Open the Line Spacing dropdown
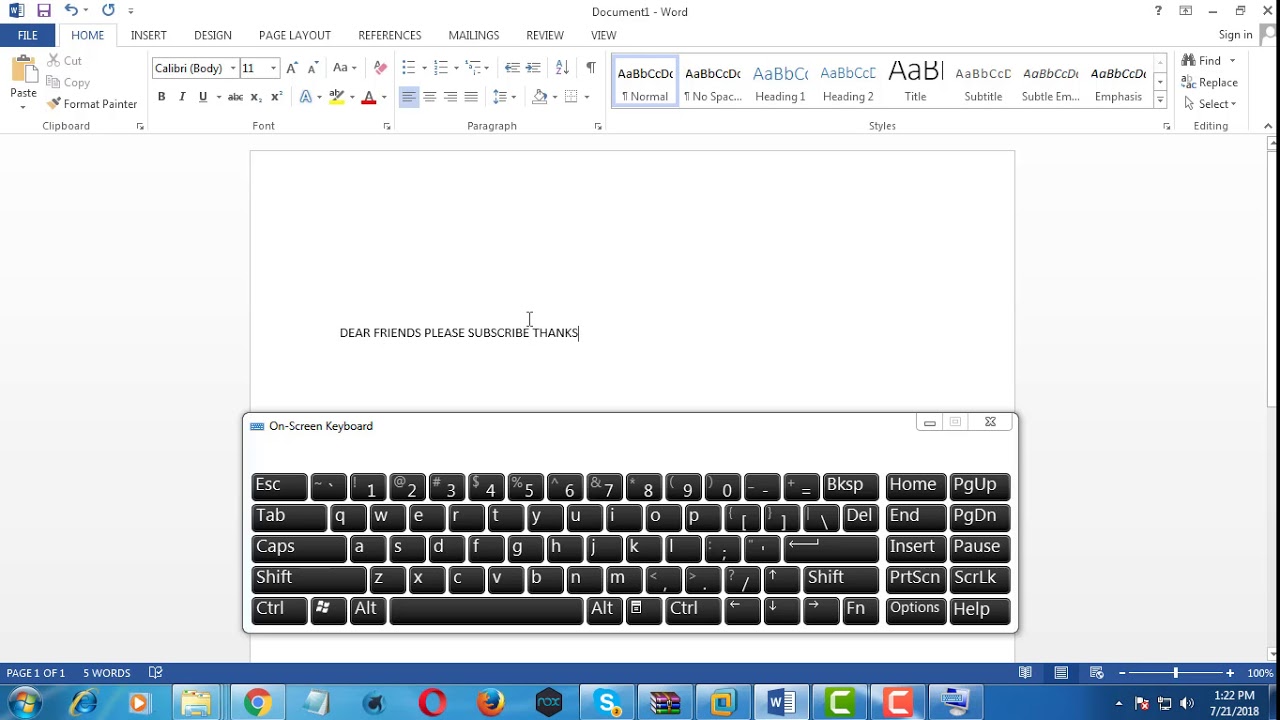This screenshot has height=720, width=1280. tap(504, 97)
